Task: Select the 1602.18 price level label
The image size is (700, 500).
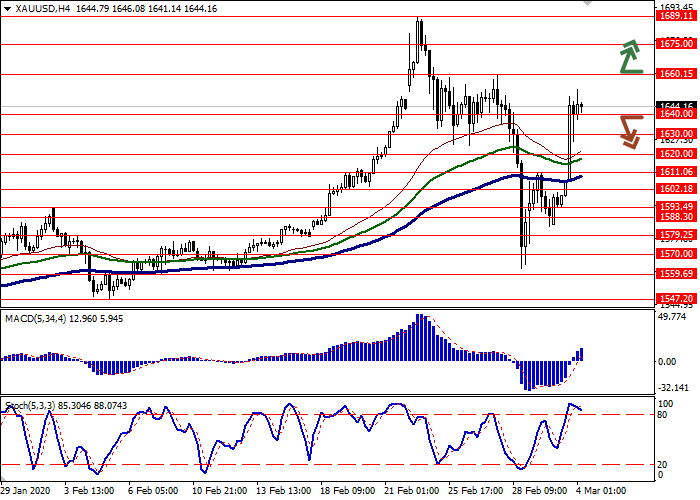Action: point(674,188)
